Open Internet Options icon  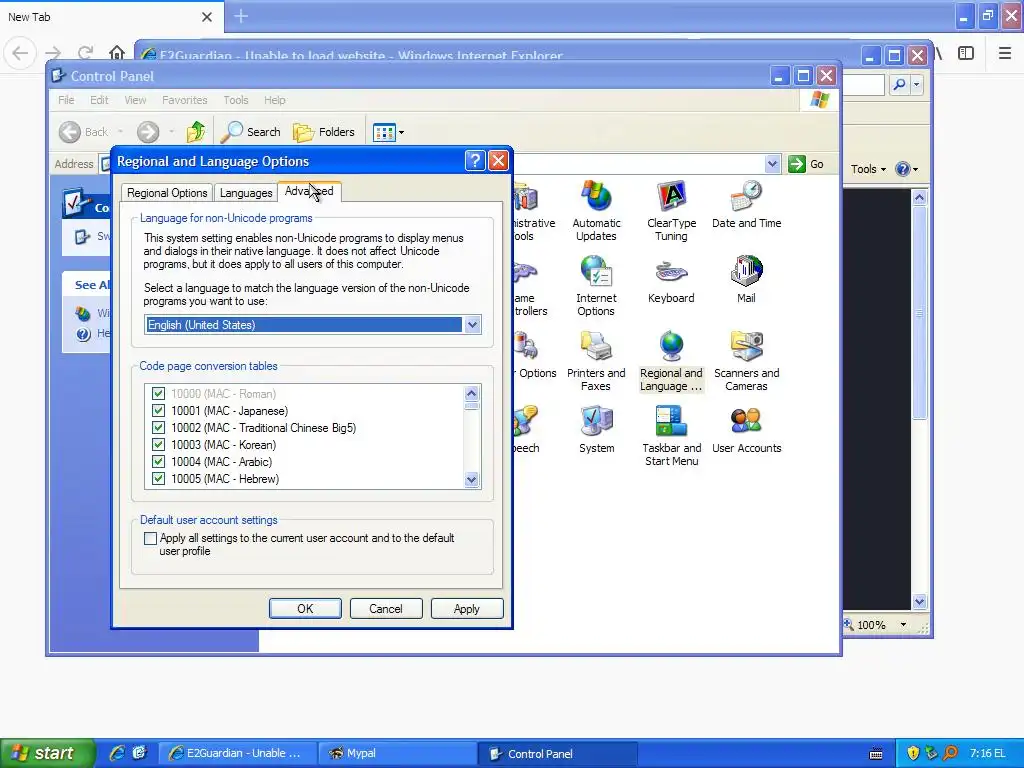click(596, 285)
